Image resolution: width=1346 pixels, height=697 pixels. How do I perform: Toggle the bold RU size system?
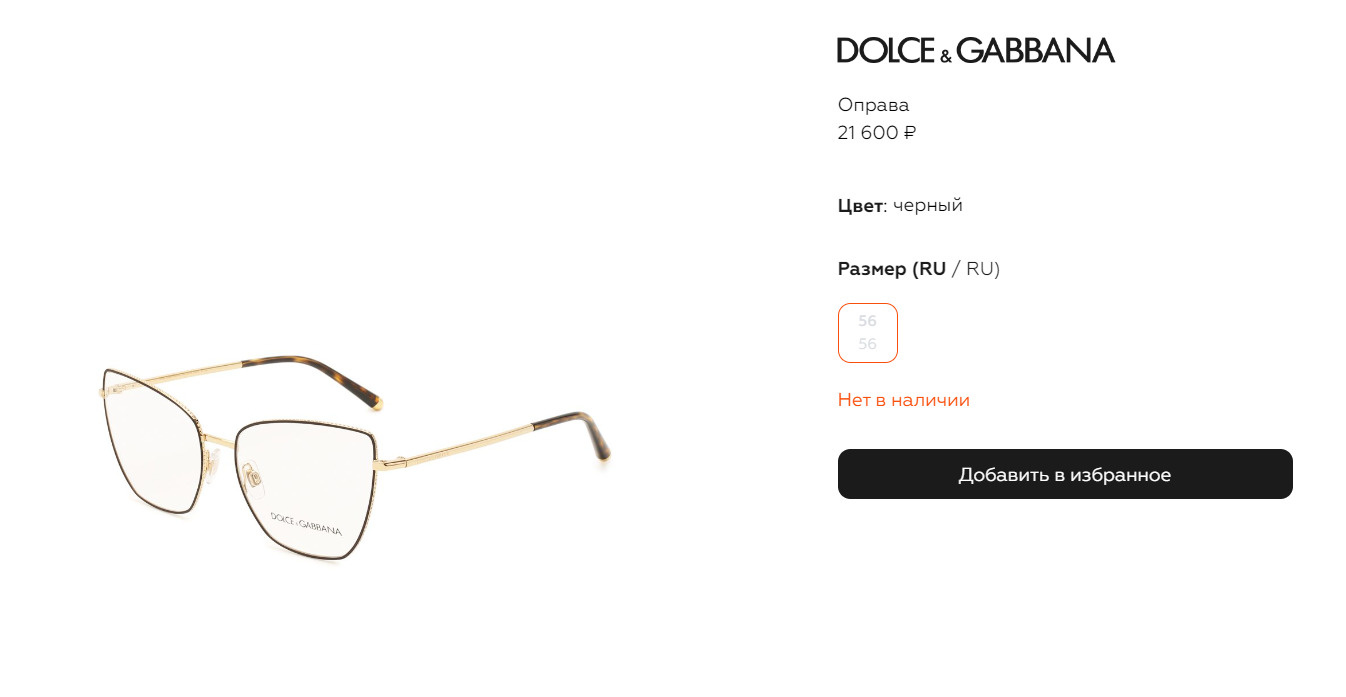pos(933,268)
